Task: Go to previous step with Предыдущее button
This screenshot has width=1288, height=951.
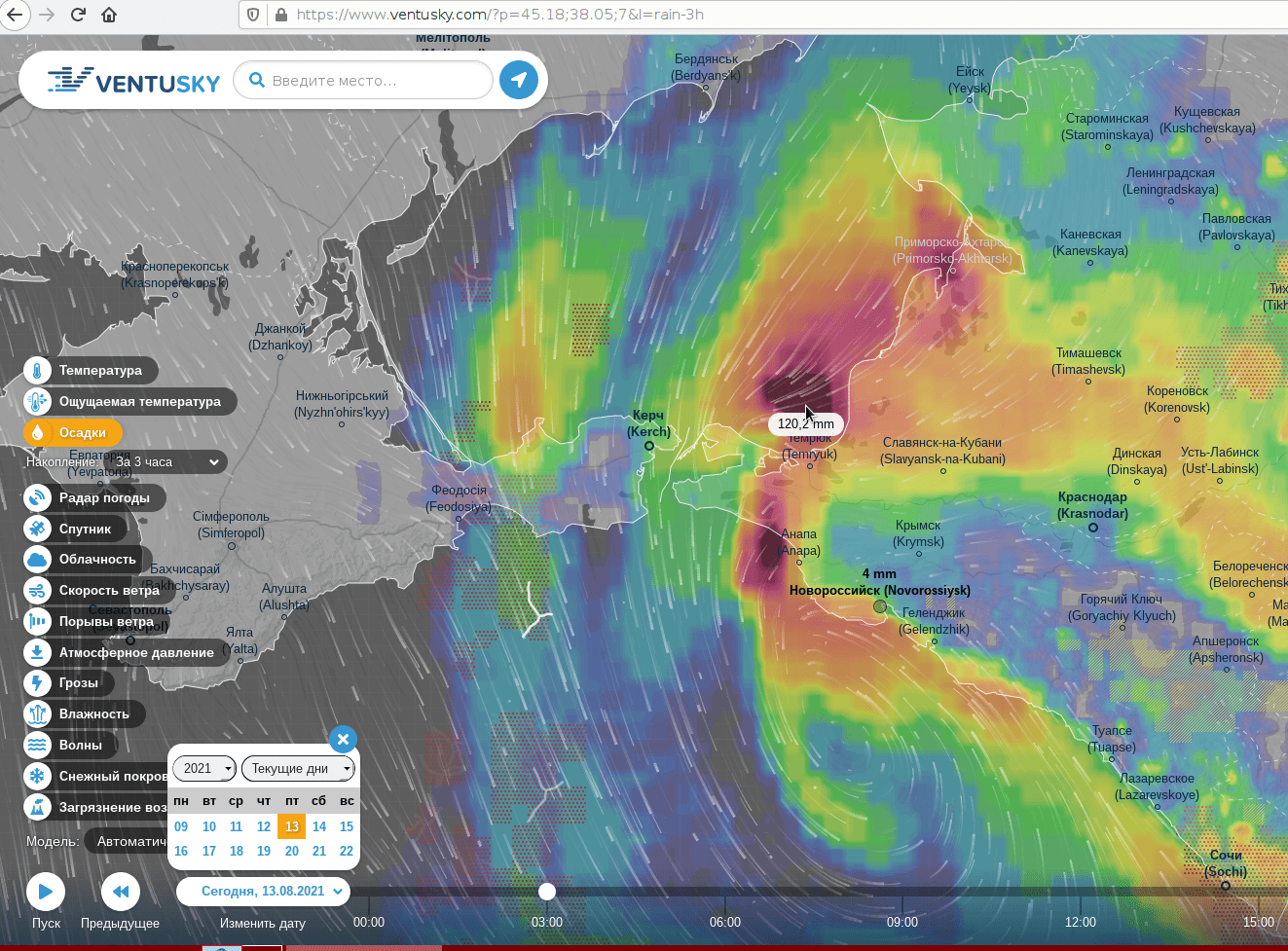Action: point(121,892)
